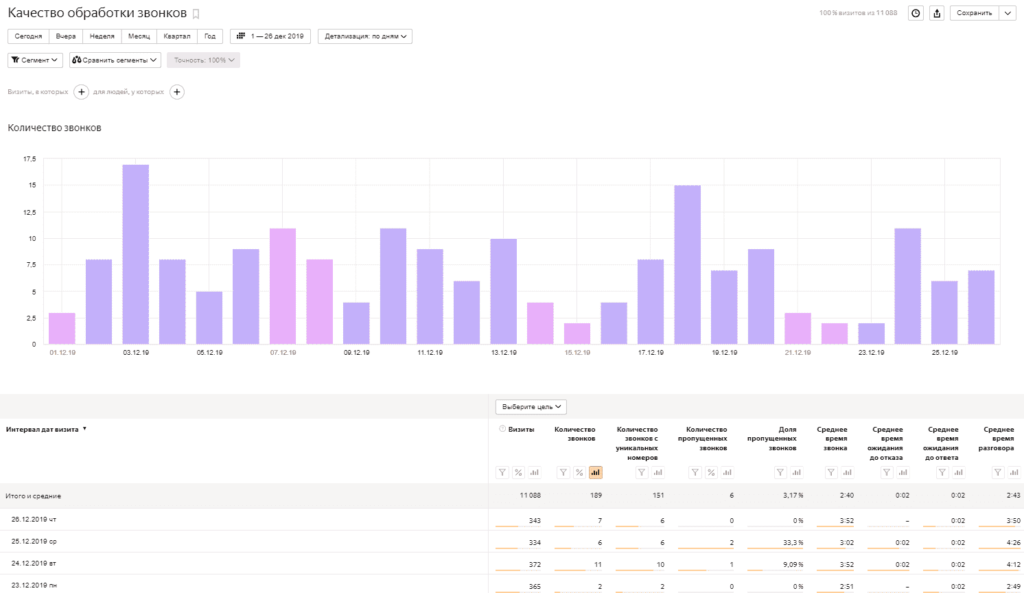
Task: Expand the Сегмент dropdown
Action: point(34,60)
